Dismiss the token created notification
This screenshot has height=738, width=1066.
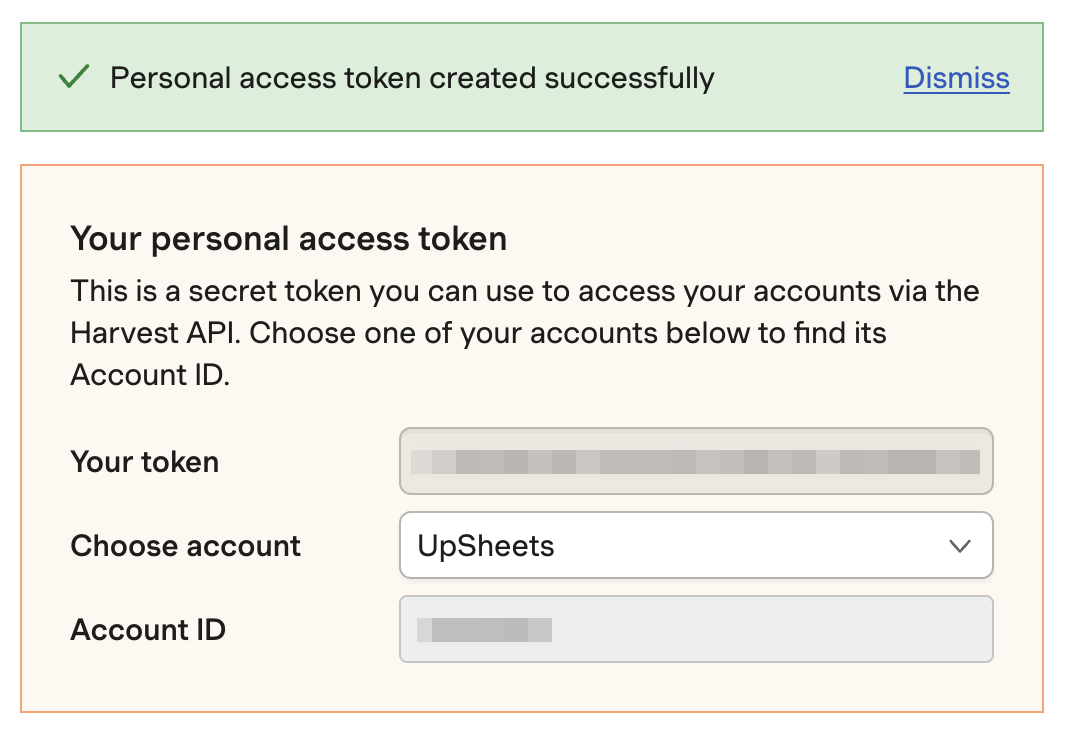(x=956, y=78)
